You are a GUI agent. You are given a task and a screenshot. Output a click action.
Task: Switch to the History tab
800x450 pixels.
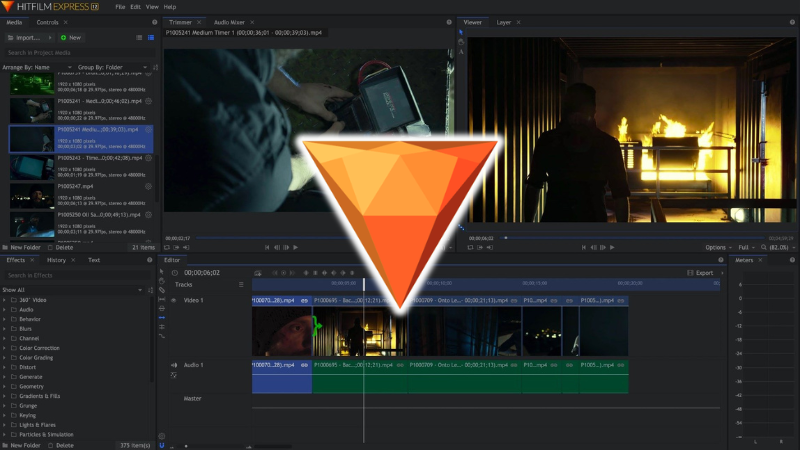click(x=56, y=260)
